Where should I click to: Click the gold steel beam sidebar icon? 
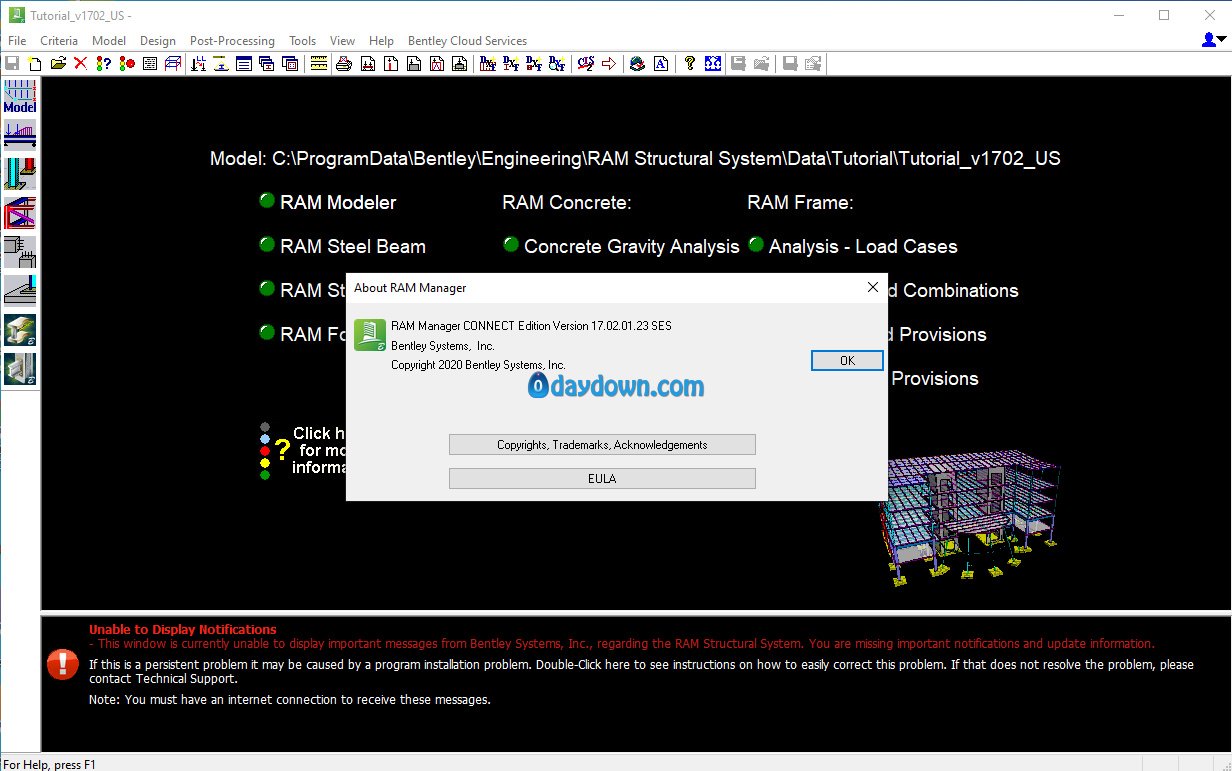pos(20,330)
